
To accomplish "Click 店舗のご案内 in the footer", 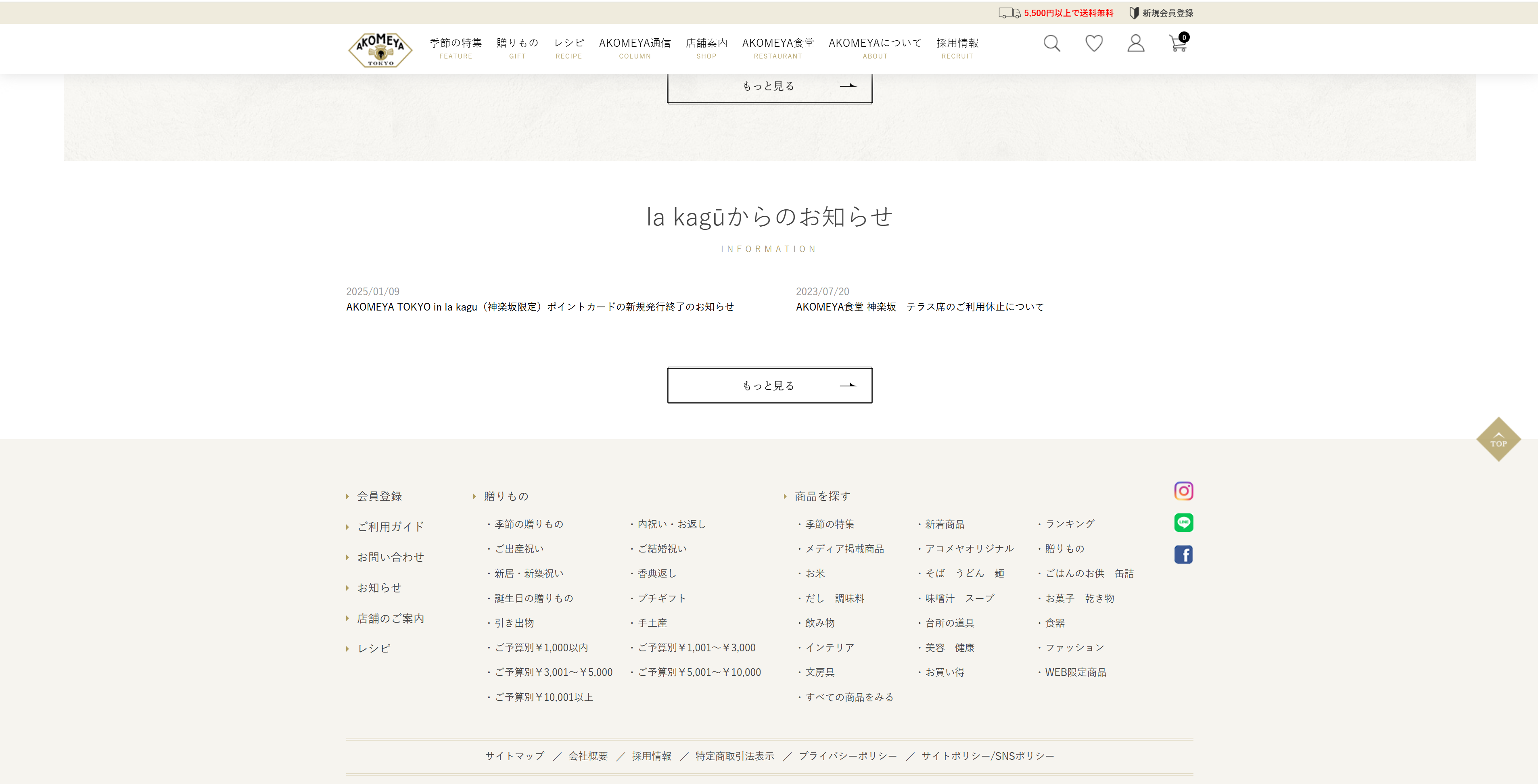I will tap(391, 618).
